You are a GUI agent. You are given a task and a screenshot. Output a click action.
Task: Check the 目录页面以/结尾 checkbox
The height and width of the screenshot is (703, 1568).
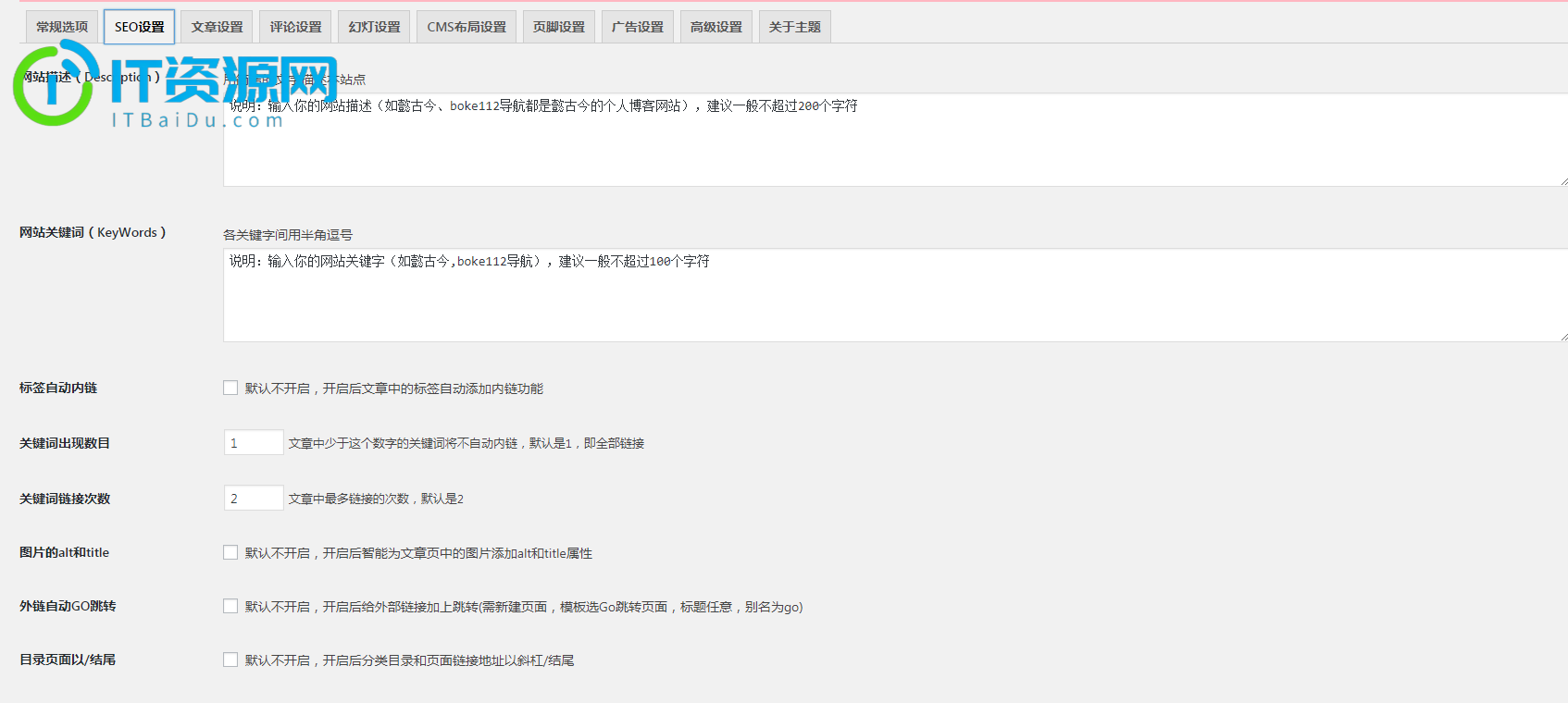(x=230, y=660)
